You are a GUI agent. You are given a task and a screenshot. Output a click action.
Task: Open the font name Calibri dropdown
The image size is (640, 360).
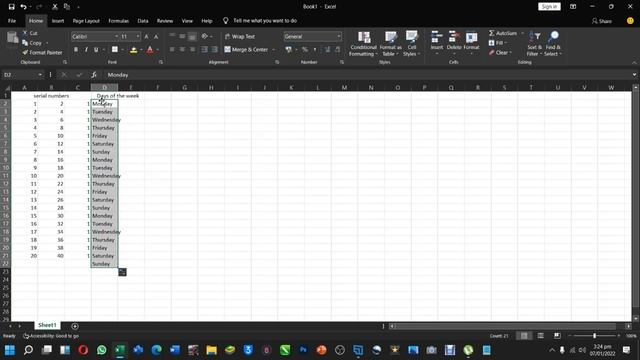(x=116, y=36)
